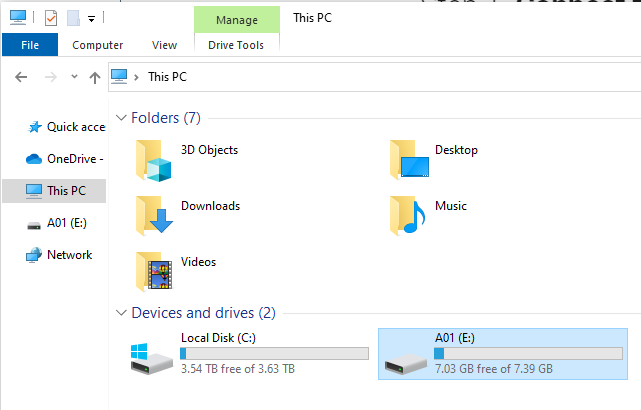Image resolution: width=641 pixels, height=410 pixels.
Task: Click the A01 (E:) usage bar
Action: pyautogui.click(x=528, y=353)
